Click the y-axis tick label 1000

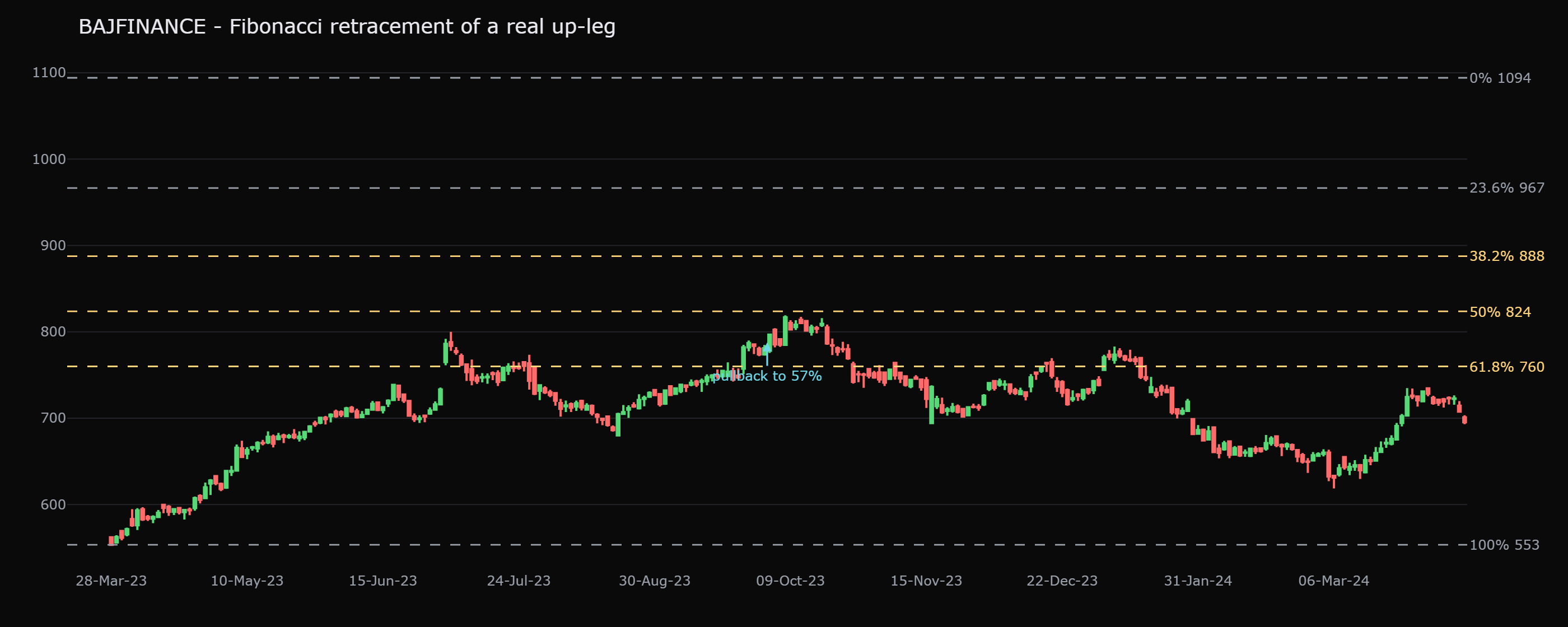click(x=49, y=159)
